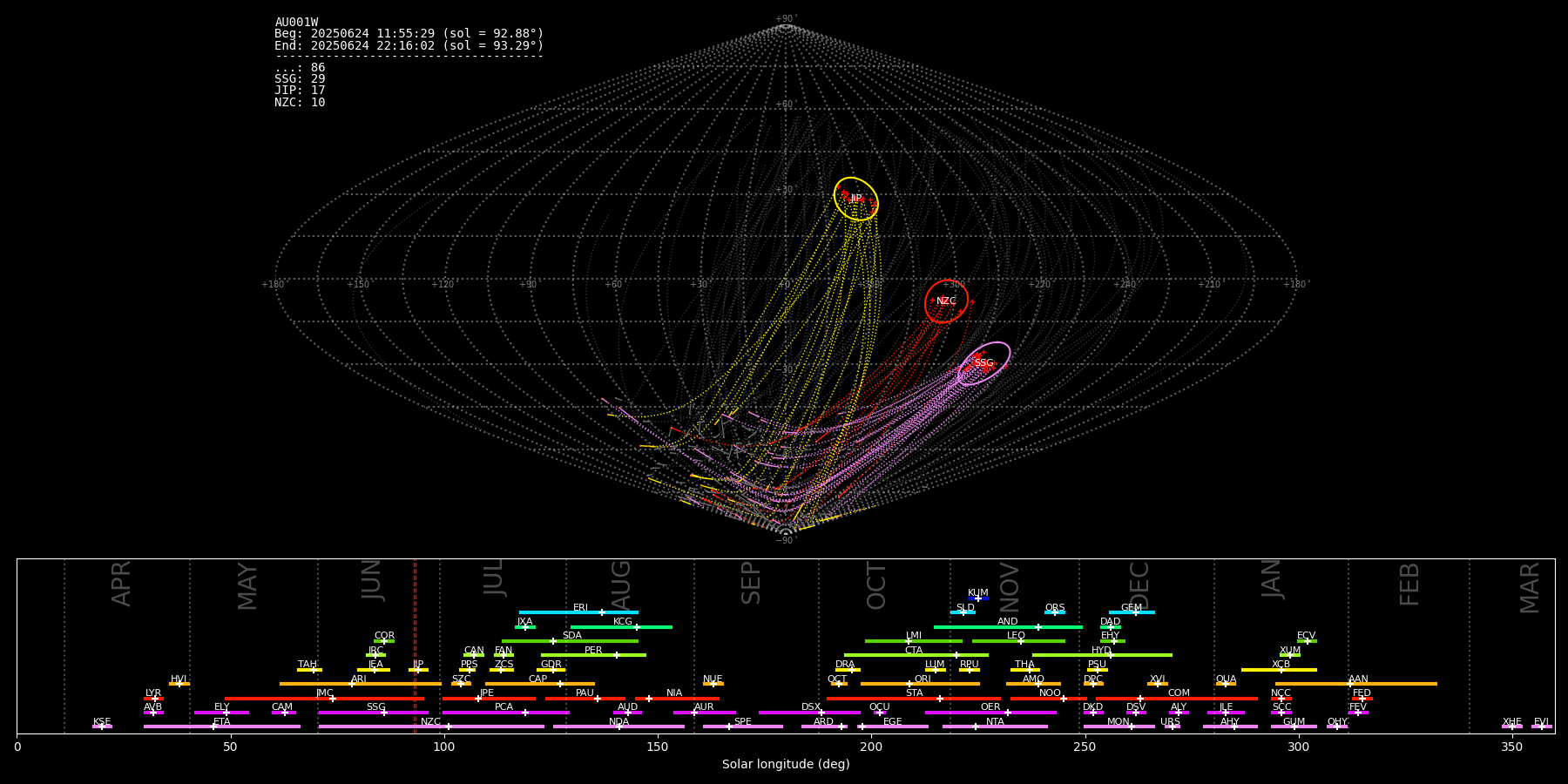The height and width of the screenshot is (784, 1568).
Task: Click the Solar longitude (deg) axis title
Action: pos(786,764)
